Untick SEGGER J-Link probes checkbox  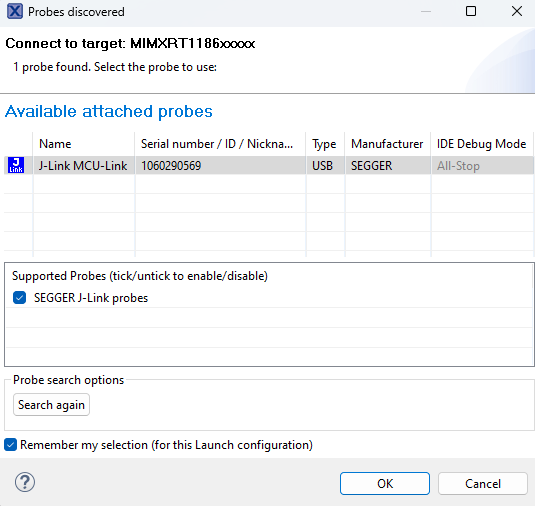click(19, 298)
